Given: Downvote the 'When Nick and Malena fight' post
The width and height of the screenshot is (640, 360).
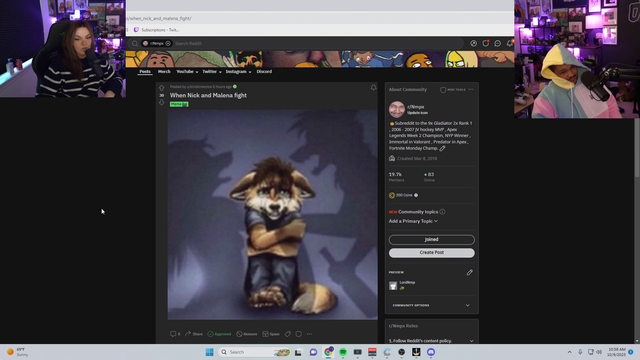Looking at the screenshot, I should point(162,102).
